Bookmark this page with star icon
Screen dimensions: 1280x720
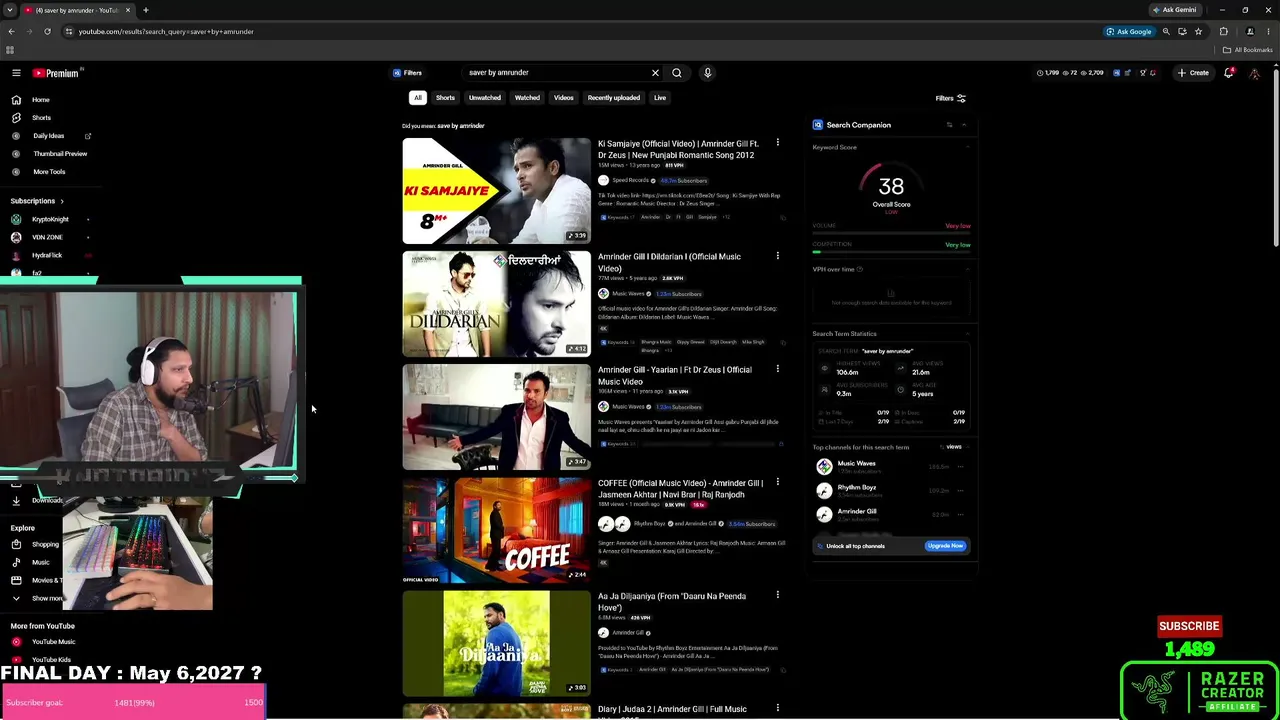(x=1198, y=32)
